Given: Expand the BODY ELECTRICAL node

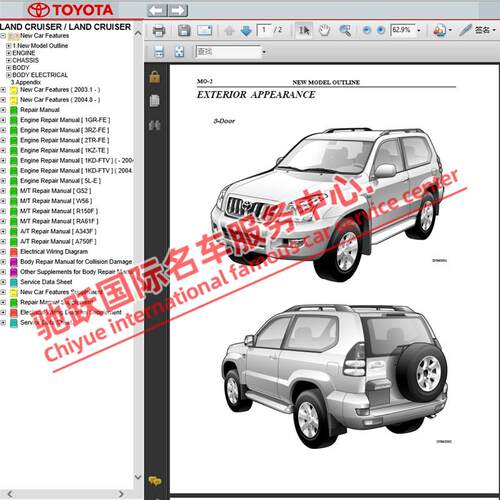Looking at the screenshot, I should (x=9, y=75).
